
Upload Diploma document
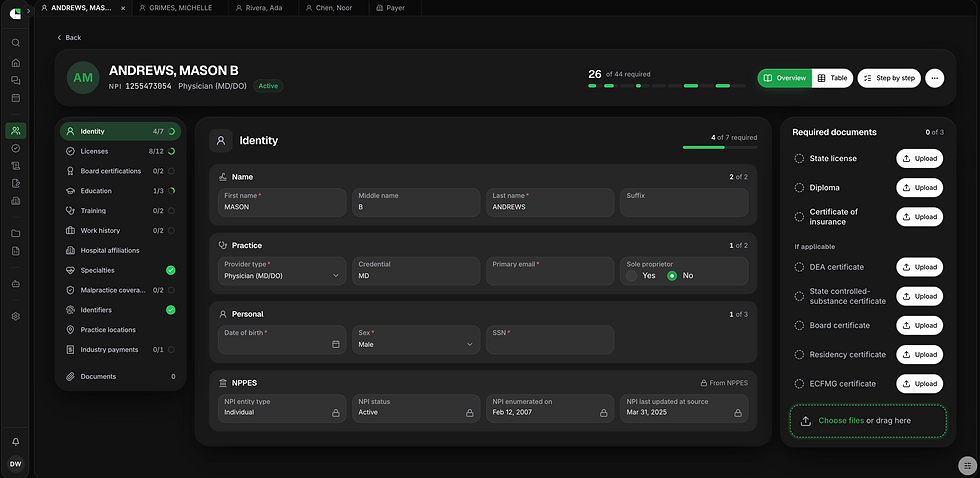919,187
